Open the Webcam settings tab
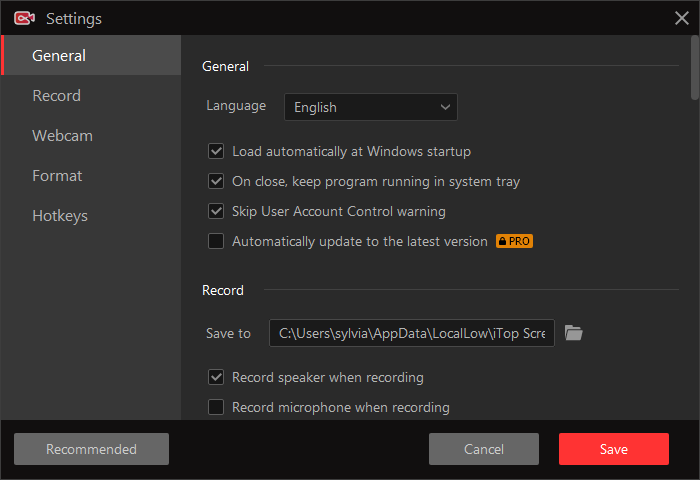700x480 pixels. click(62, 136)
